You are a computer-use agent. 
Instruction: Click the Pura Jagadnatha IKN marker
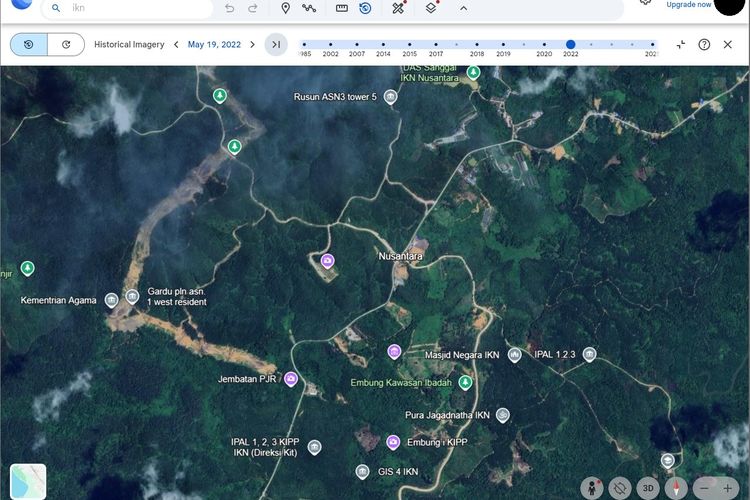point(502,415)
